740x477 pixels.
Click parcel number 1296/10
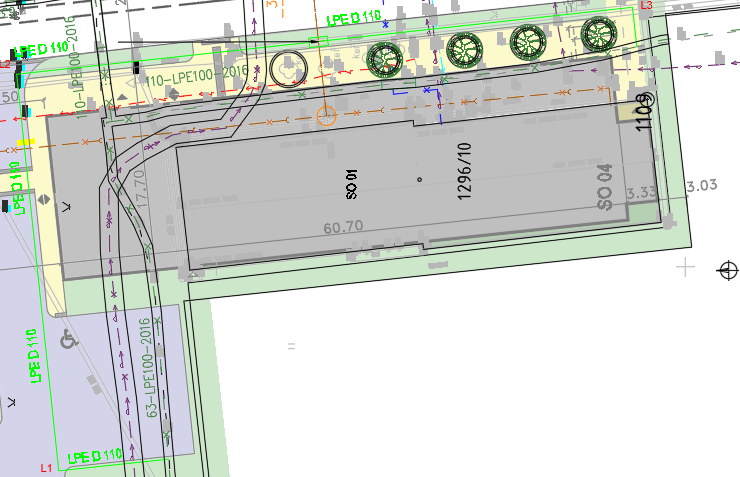[x=464, y=171]
